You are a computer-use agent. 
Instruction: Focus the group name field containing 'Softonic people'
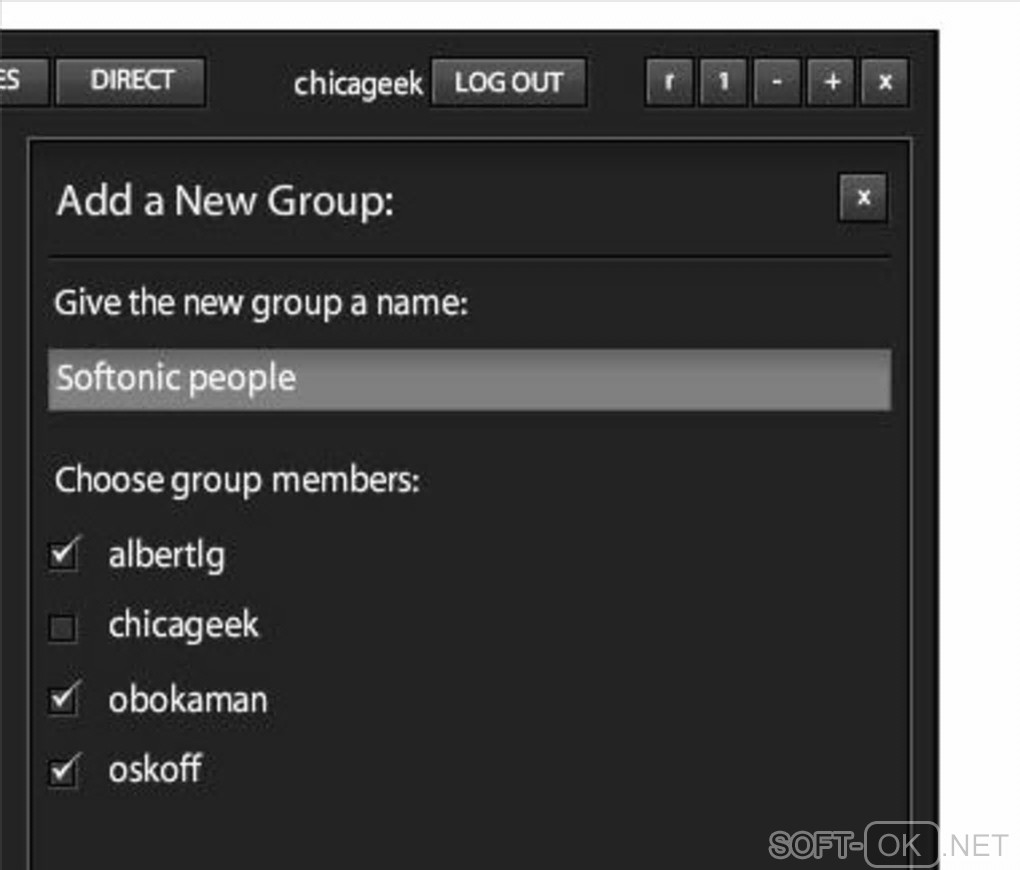tap(469, 379)
